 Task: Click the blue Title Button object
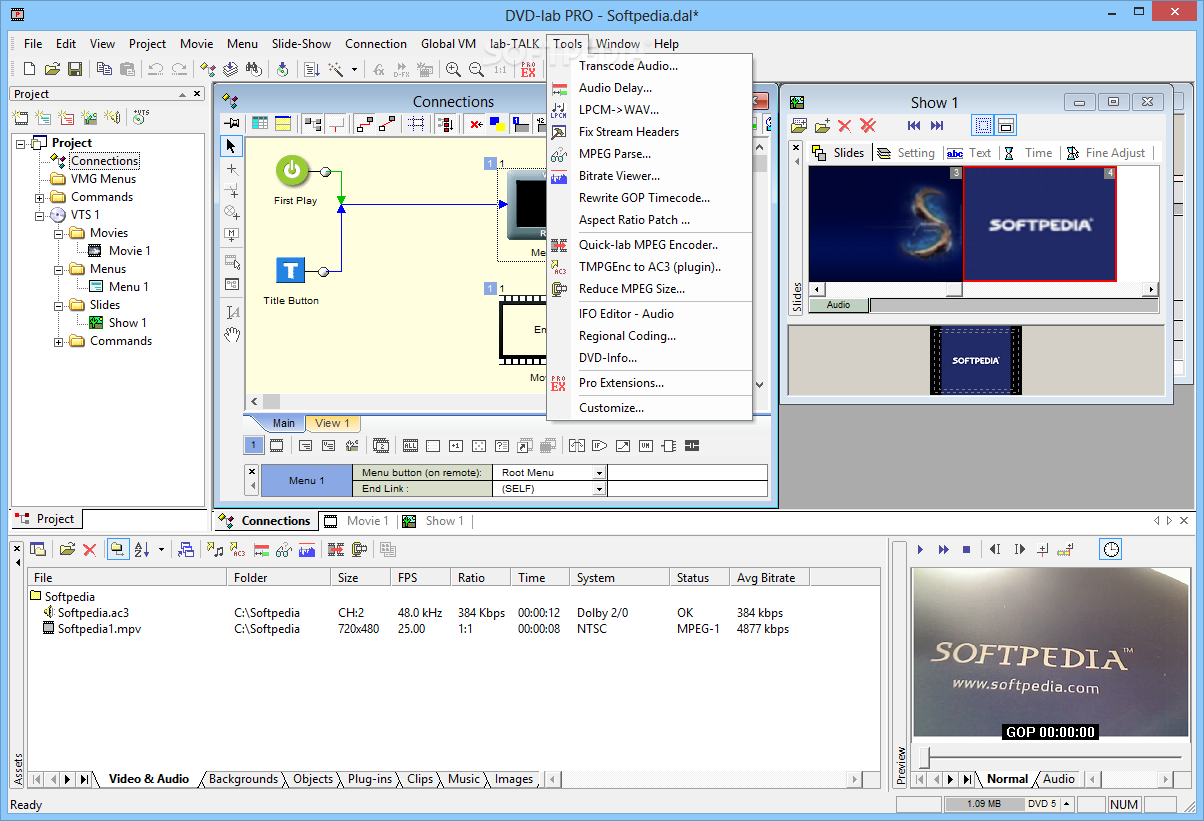(291, 270)
